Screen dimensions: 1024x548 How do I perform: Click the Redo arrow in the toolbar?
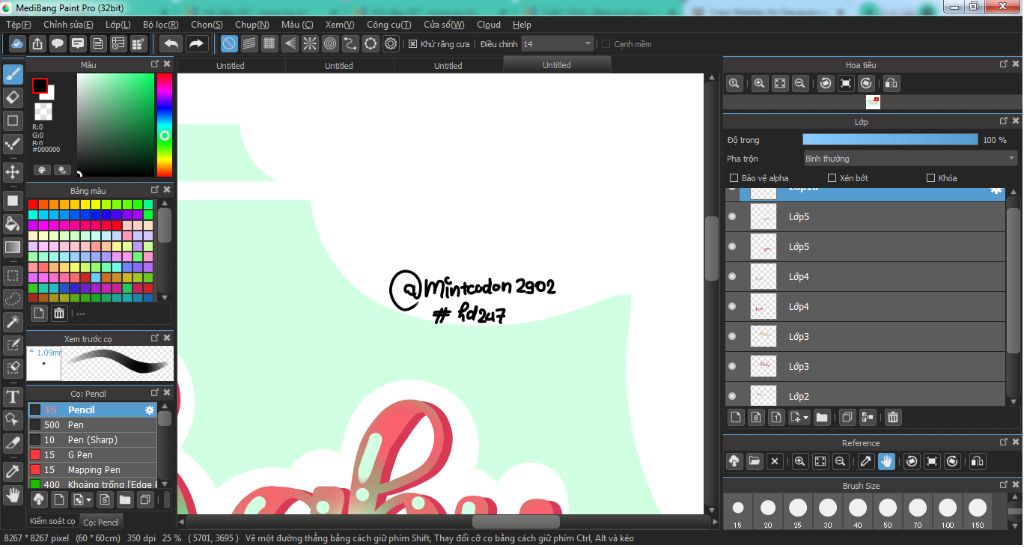coord(196,44)
